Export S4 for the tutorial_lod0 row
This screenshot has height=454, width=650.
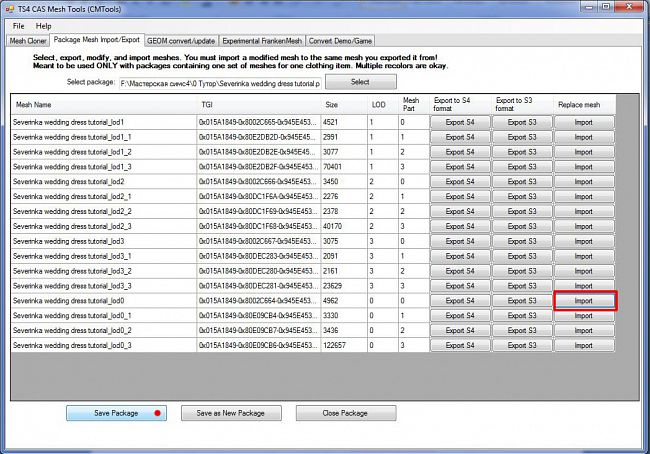click(460, 301)
